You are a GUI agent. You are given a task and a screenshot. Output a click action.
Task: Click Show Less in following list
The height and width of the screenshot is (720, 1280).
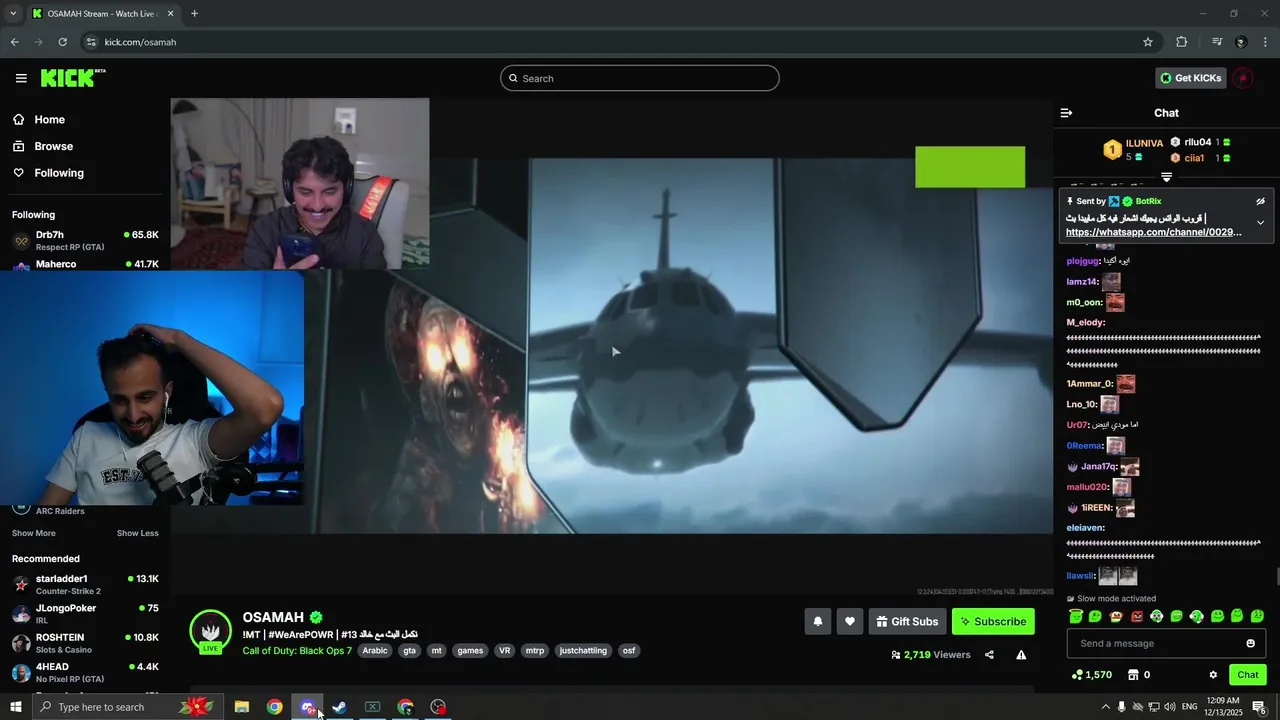coord(137,533)
